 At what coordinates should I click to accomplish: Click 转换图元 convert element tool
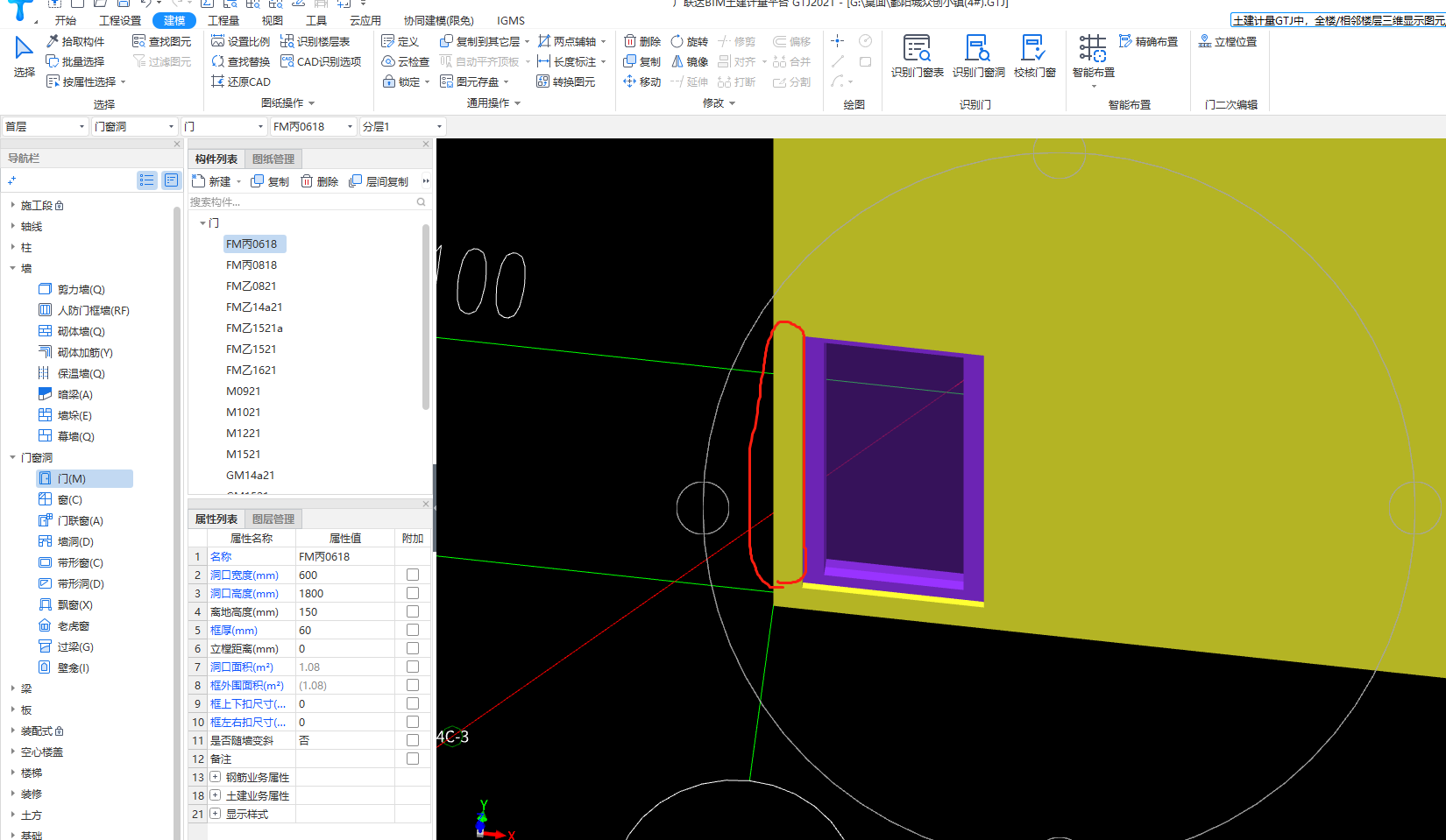(566, 81)
